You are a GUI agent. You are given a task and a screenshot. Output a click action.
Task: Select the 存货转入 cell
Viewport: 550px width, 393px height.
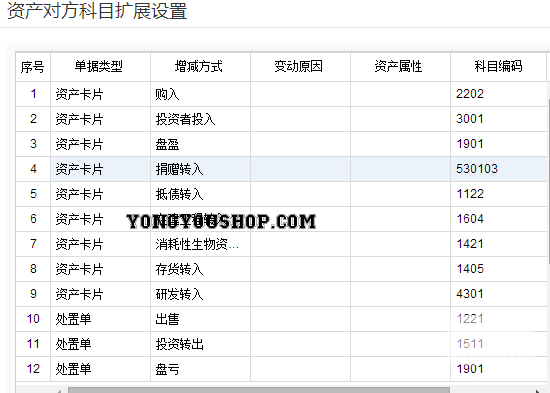click(200, 269)
